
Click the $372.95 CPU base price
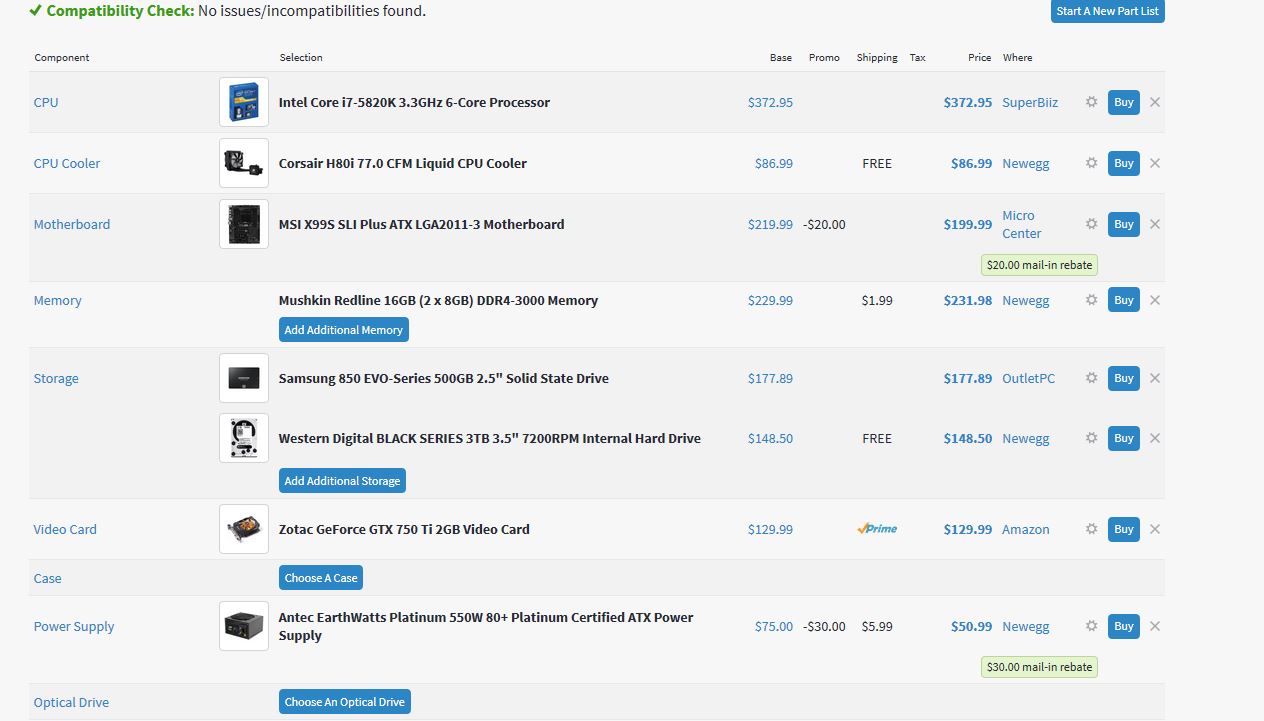coord(770,102)
